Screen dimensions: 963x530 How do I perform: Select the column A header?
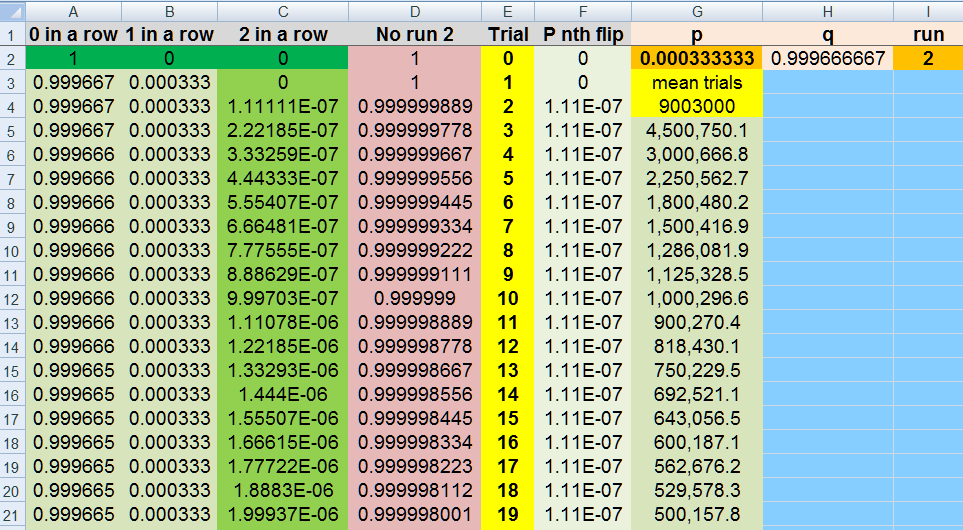(73, 11)
